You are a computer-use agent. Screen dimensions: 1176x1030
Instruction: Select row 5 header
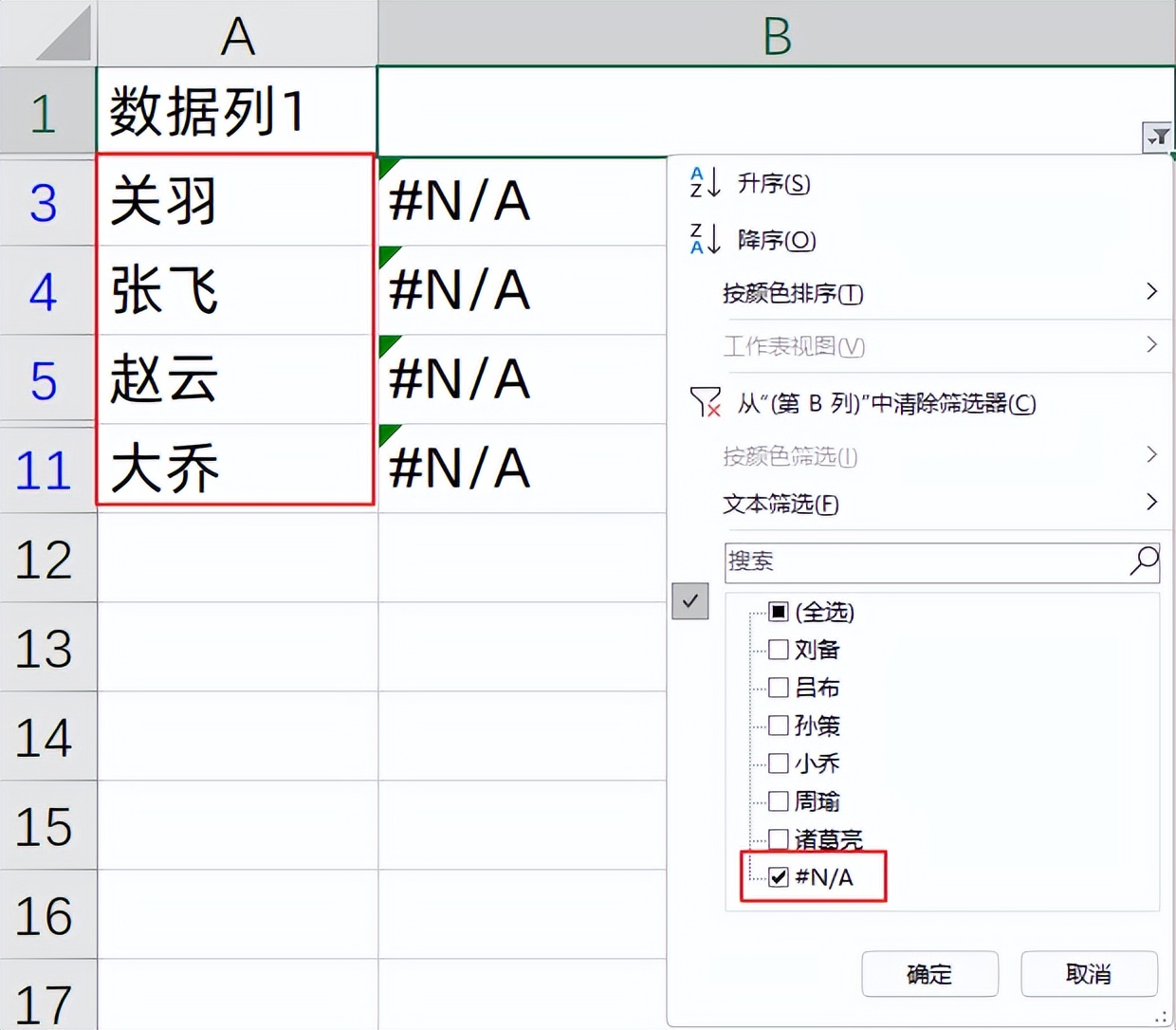click(x=47, y=379)
